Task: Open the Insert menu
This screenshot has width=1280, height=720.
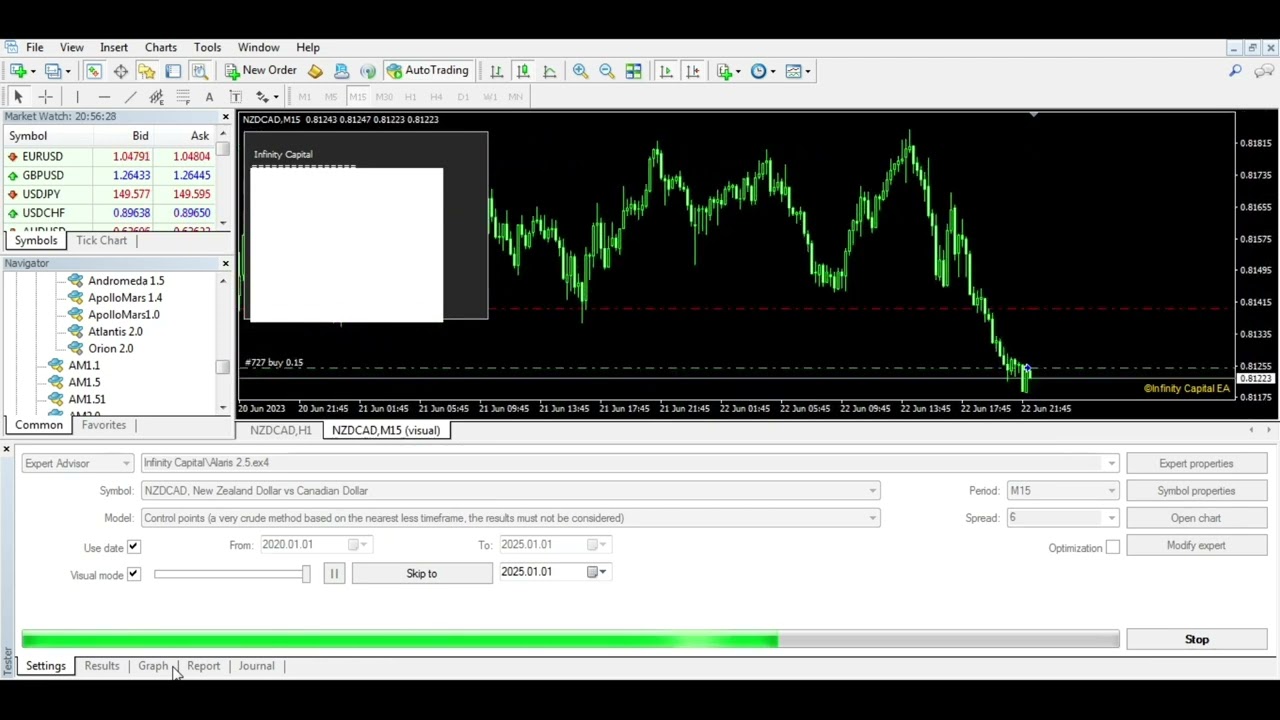Action: coord(114,47)
